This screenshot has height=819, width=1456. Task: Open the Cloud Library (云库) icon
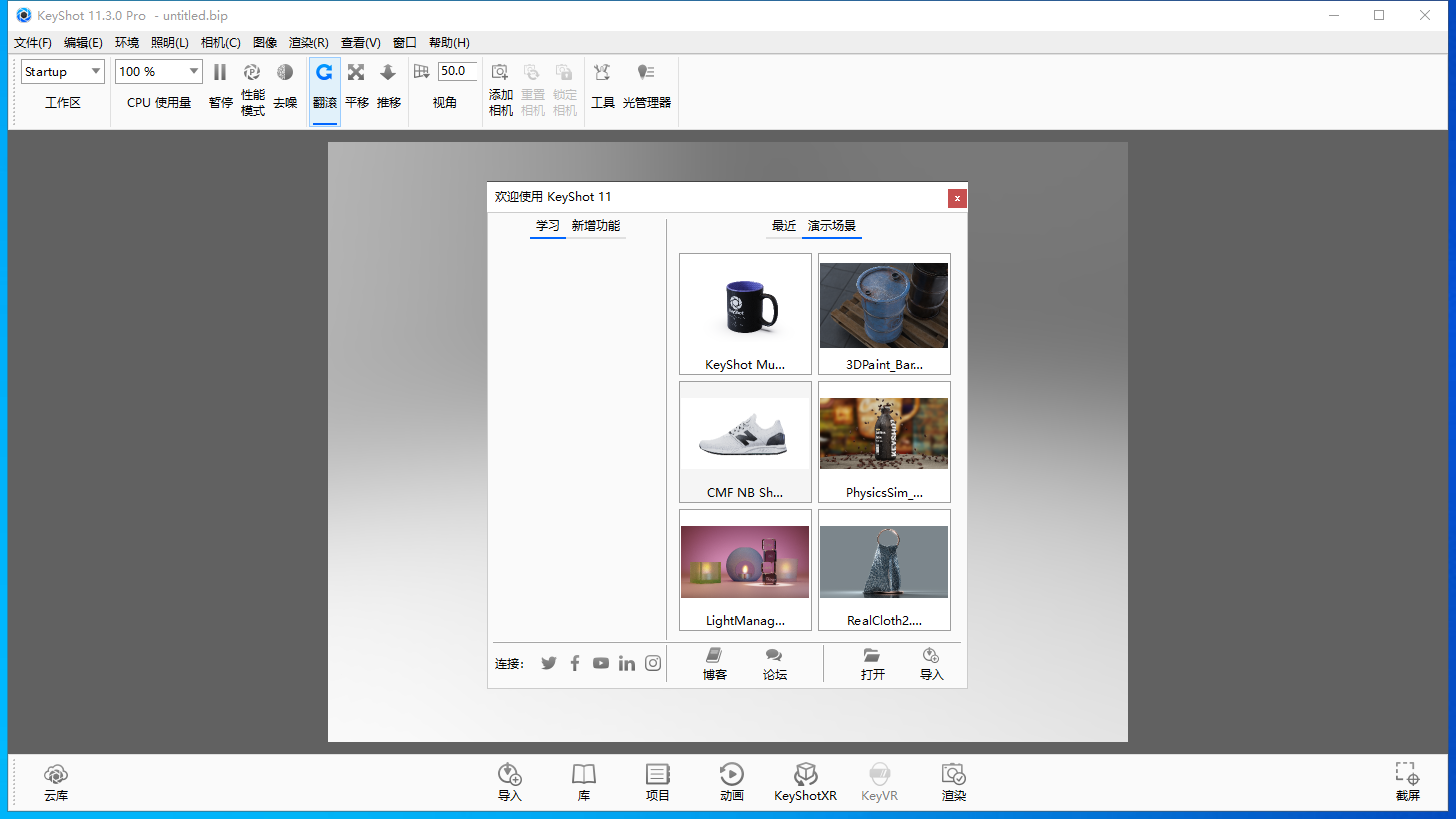pos(56,774)
